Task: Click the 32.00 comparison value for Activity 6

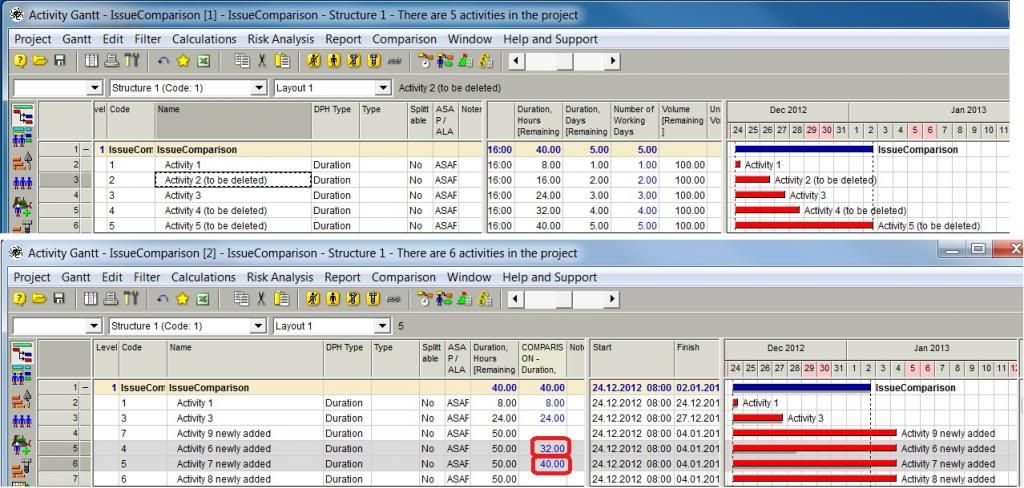Action: point(551,448)
